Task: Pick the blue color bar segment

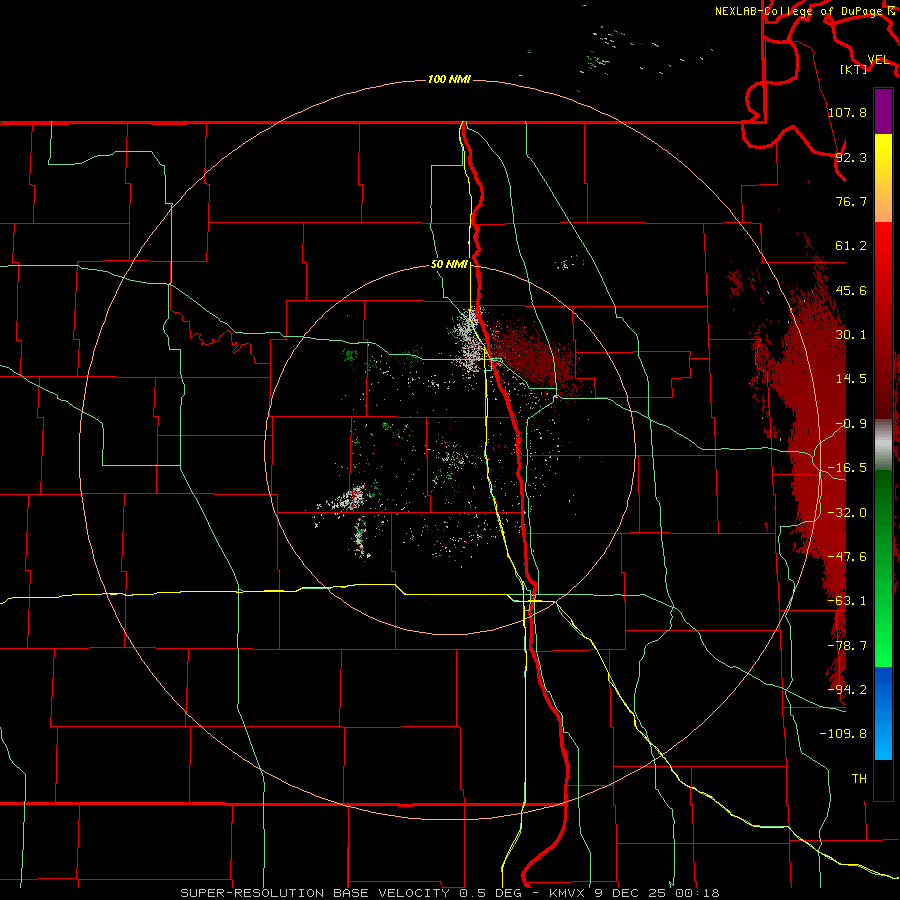Action: [x=883, y=713]
